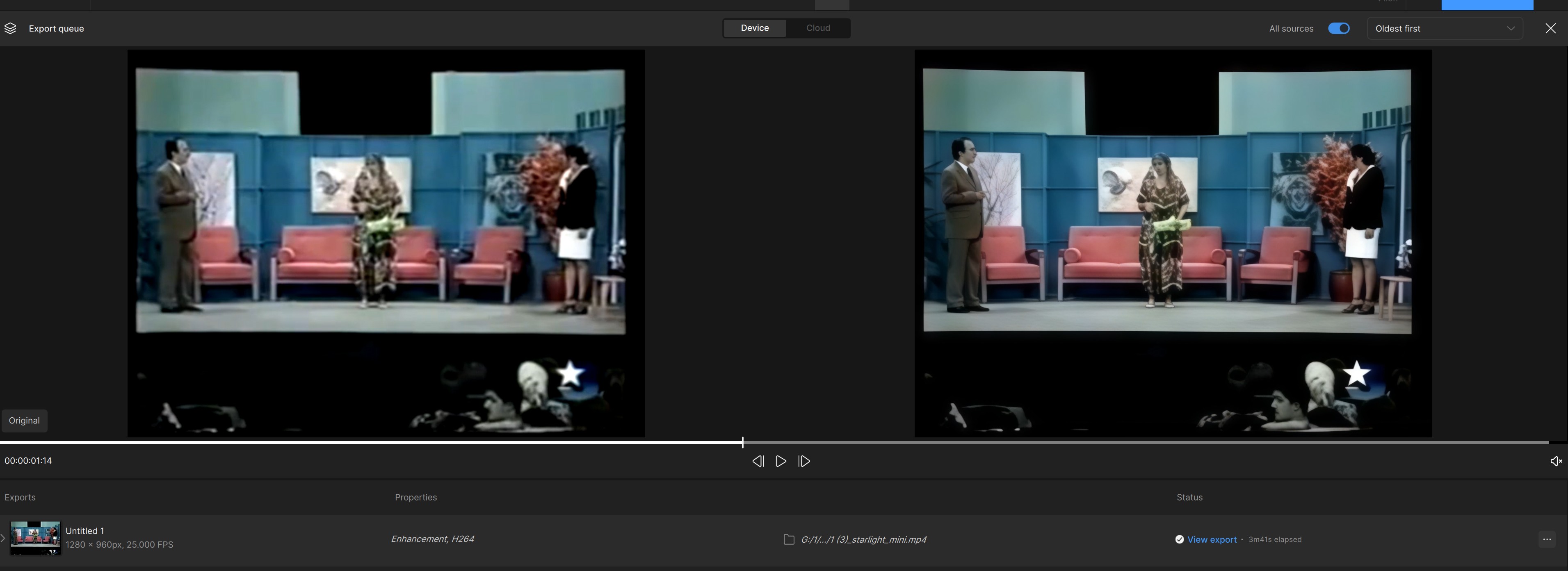Click the View export link

pyautogui.click(x=1211, y=539)
